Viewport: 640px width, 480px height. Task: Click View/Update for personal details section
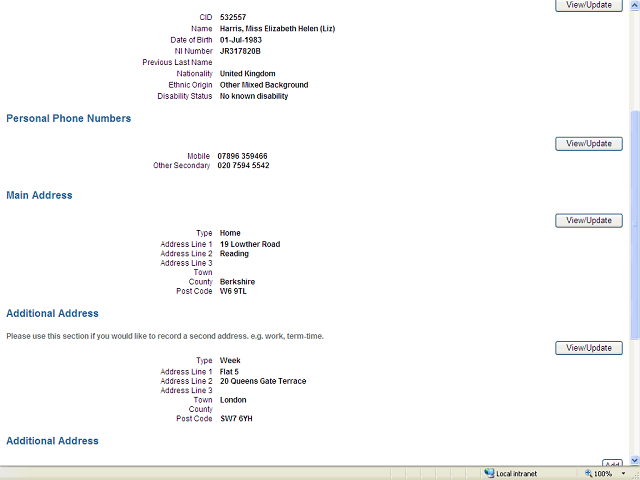(588, 5)
